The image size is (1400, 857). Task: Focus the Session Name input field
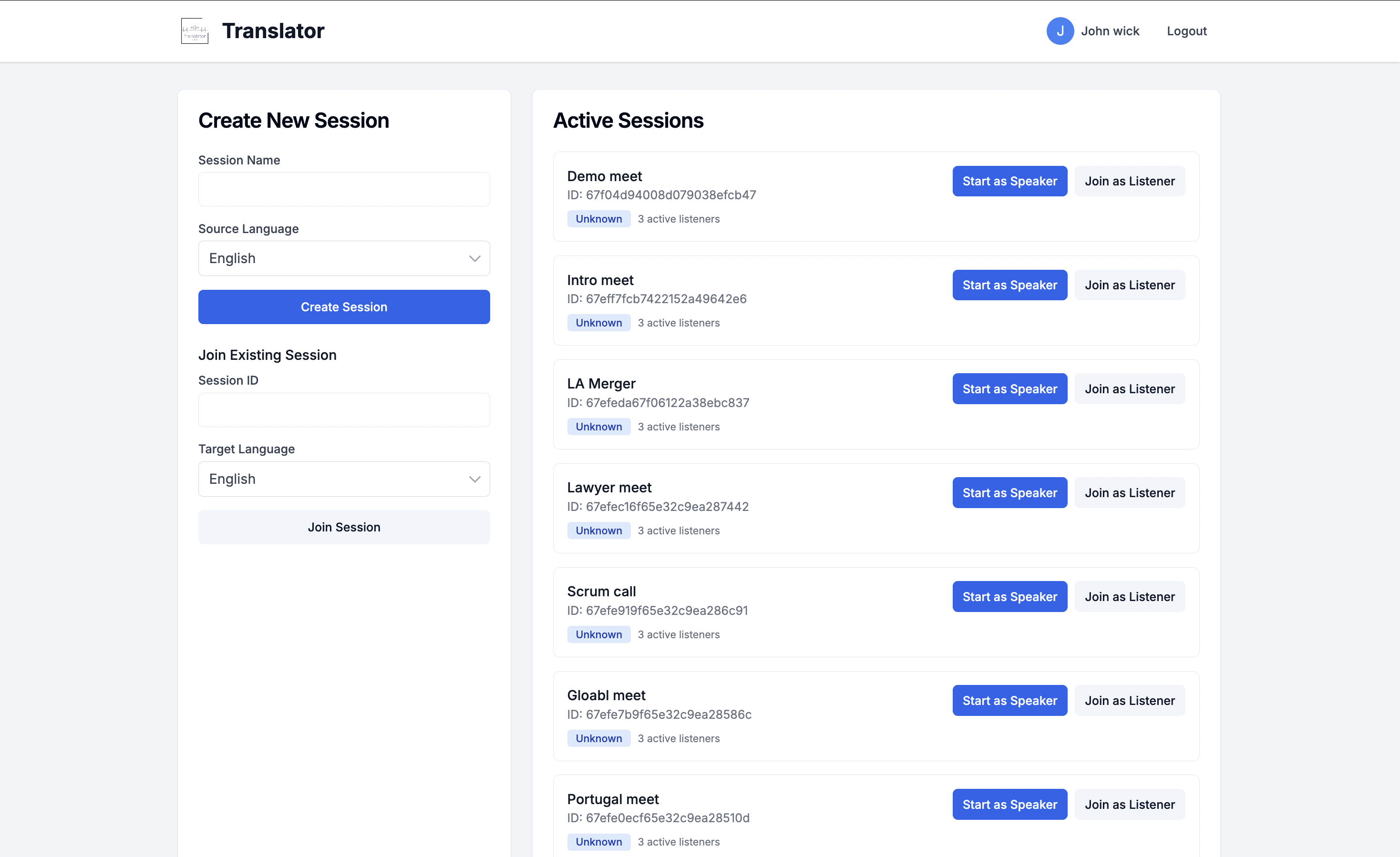(x=344, y=189)
